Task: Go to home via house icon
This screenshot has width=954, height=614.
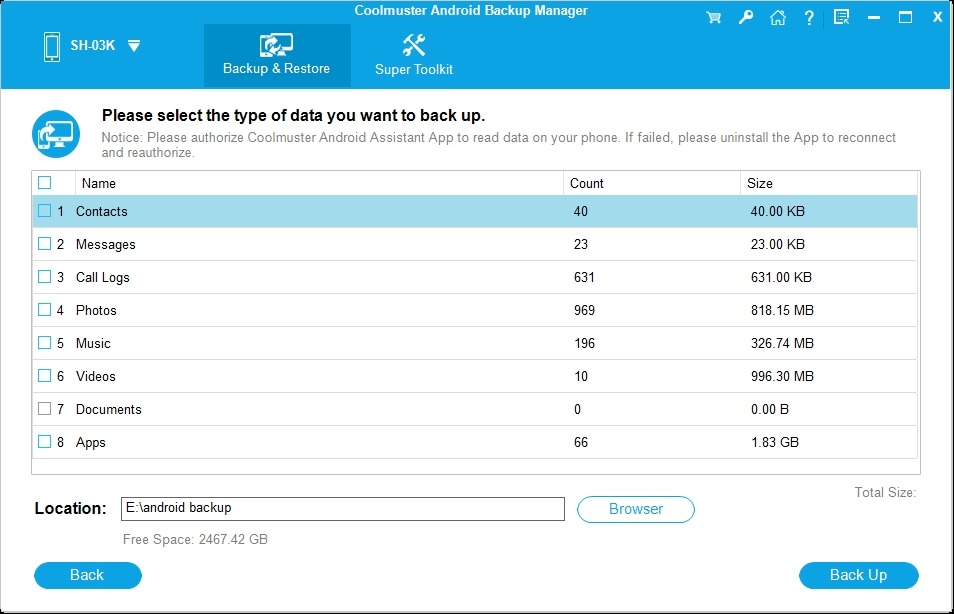Action: tap(778, 17)
